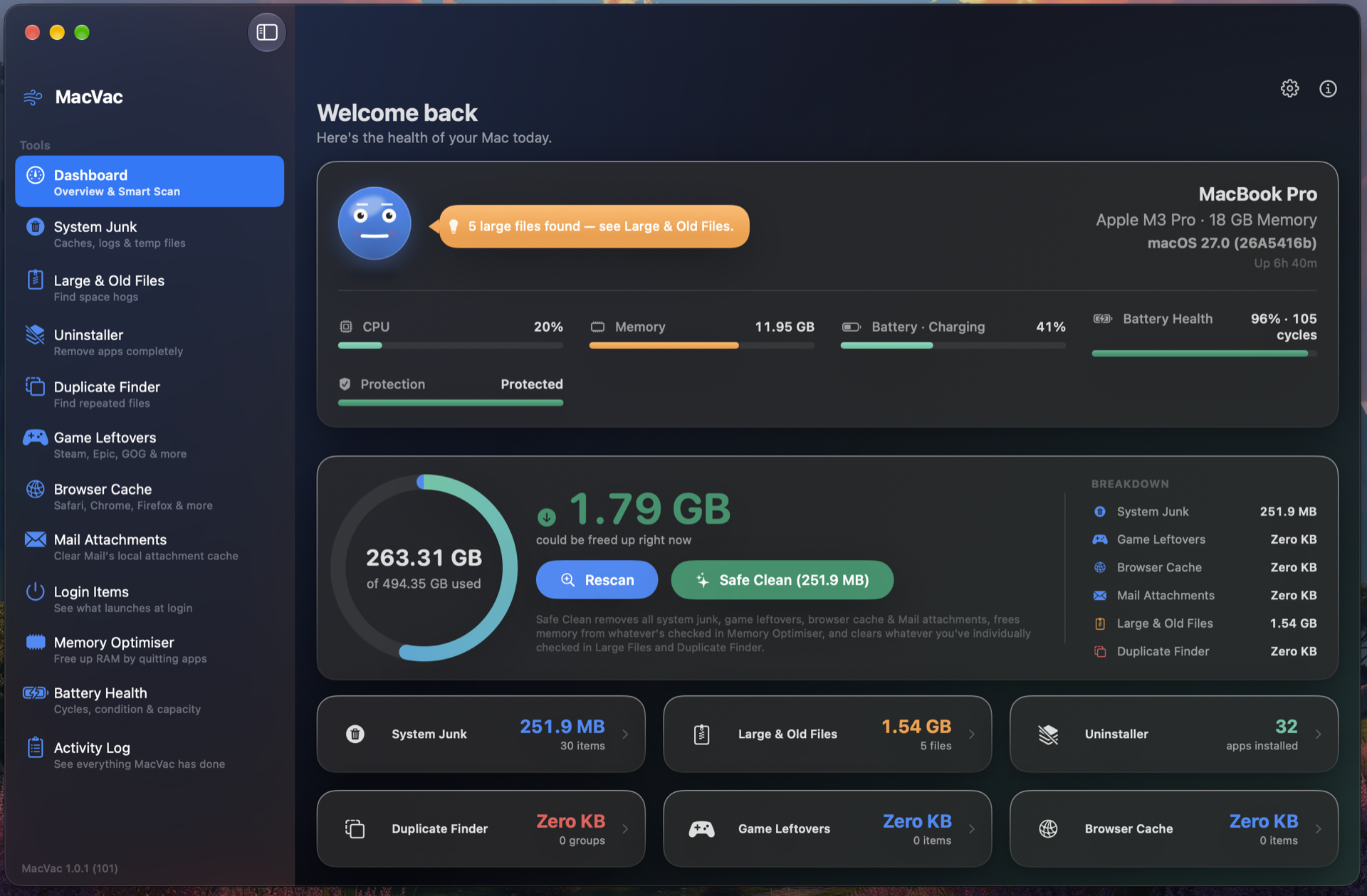
Task: Click '32 apps installed' on Uninstaller card
Action: pyautogui.click(x=1262, y=734)
